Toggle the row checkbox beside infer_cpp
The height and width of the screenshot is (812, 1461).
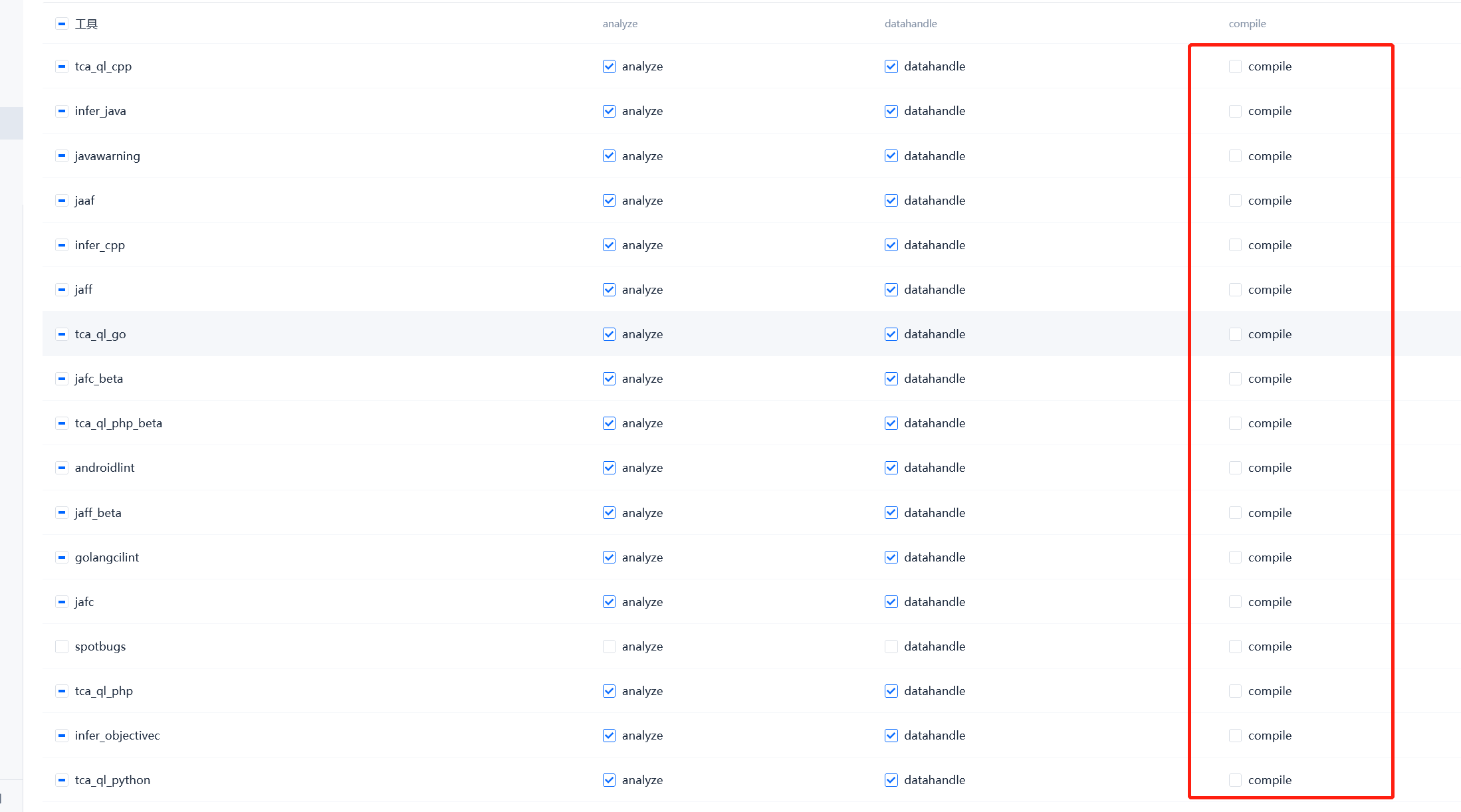point(62,245)
